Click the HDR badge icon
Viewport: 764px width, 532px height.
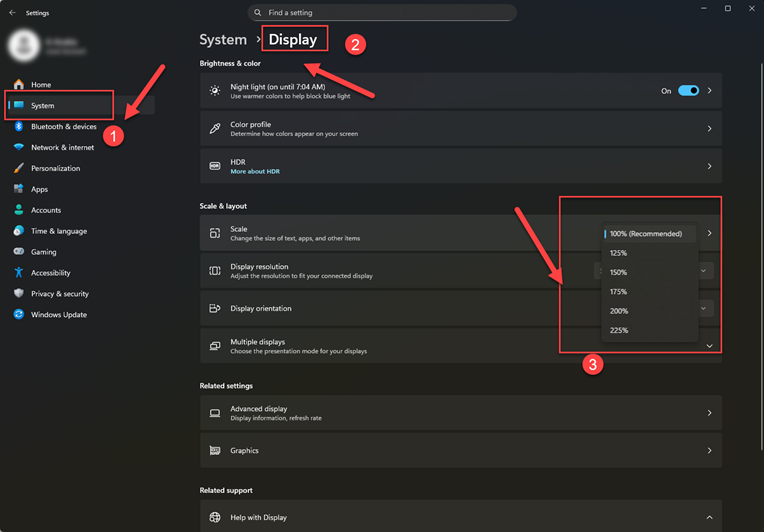tap(214, 166)
